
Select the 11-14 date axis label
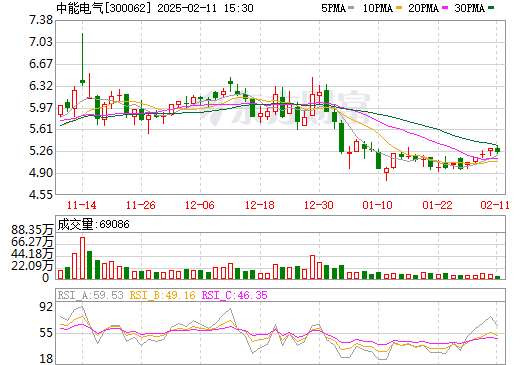coord(82,205)
